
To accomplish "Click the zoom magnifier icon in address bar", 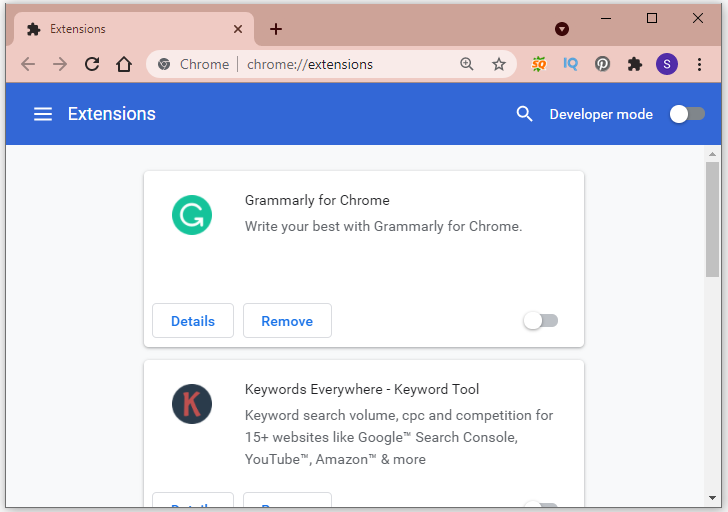I will point(467,64).
